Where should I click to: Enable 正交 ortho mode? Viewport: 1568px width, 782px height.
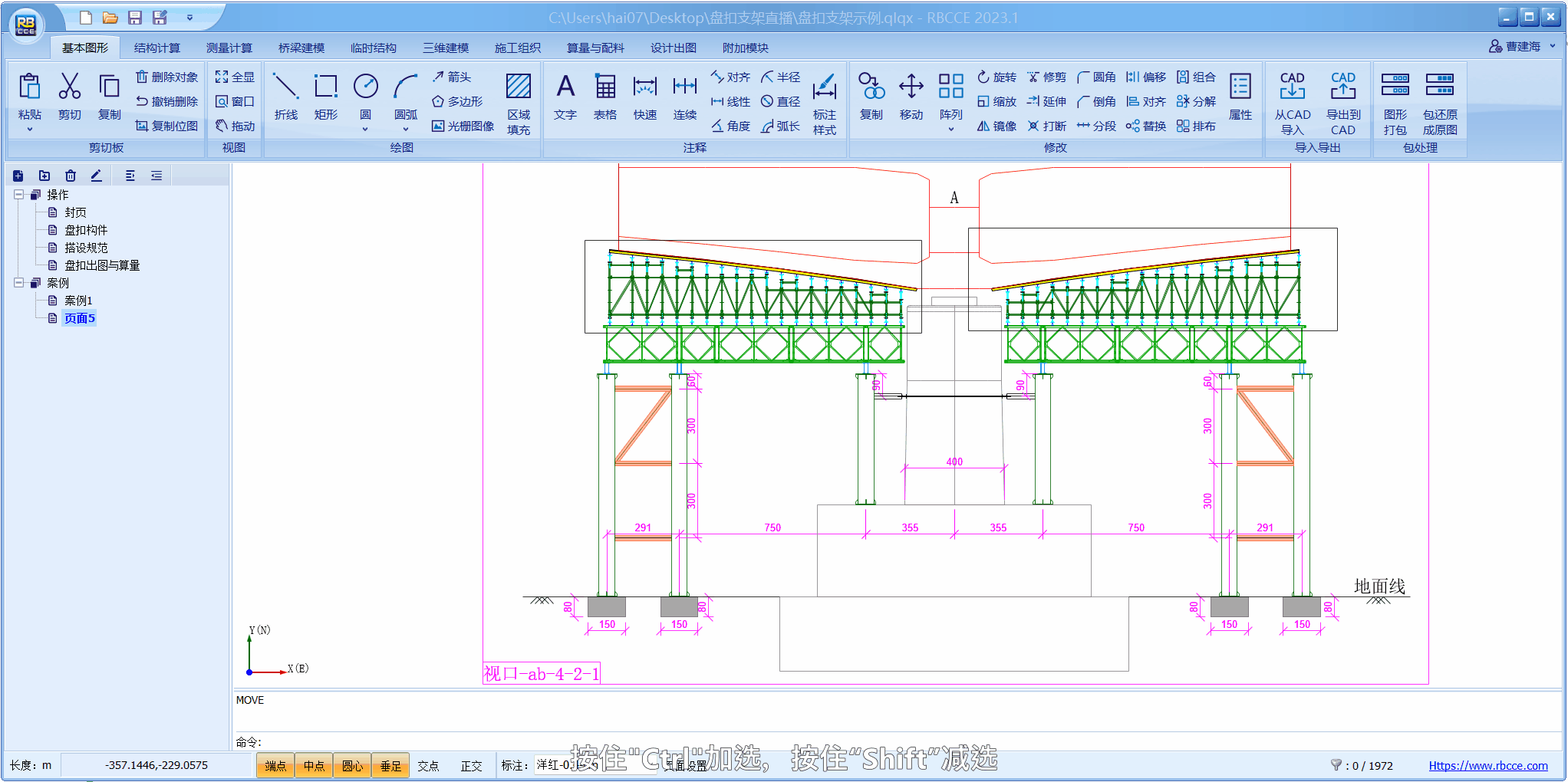pyautogui.click(x=471, y=765)
